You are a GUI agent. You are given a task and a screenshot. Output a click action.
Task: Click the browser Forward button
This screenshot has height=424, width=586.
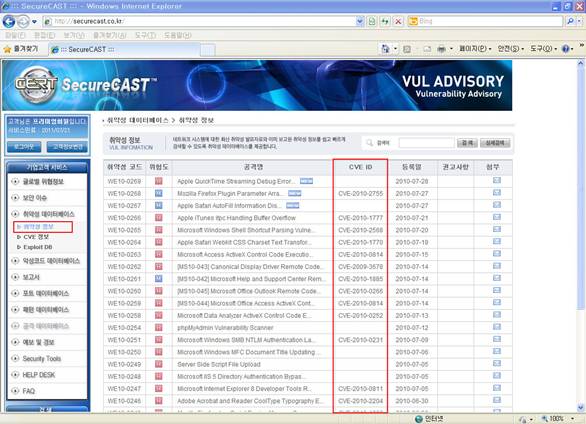[x=23, y=21]
